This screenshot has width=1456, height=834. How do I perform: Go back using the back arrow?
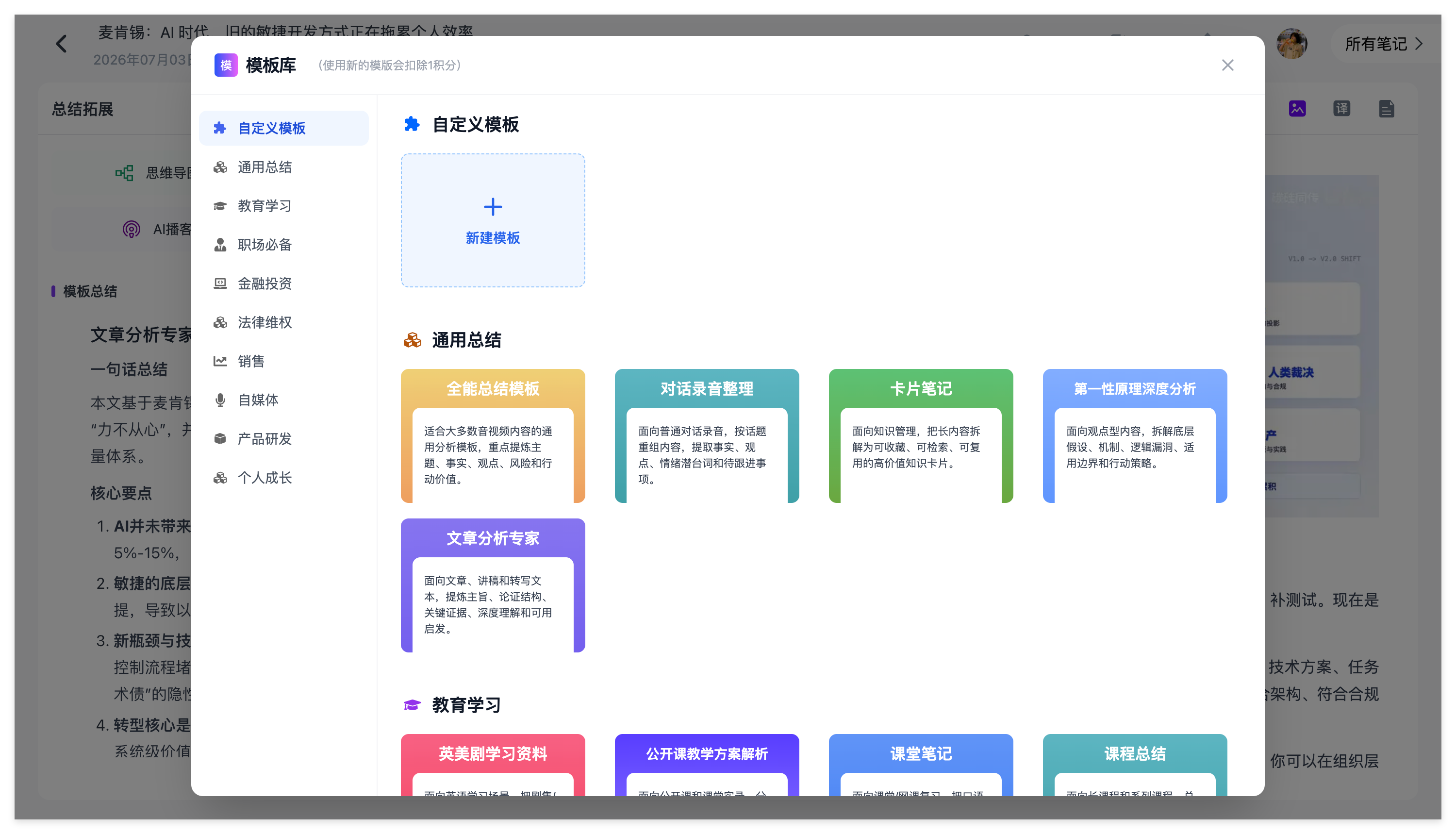(62, 44)
